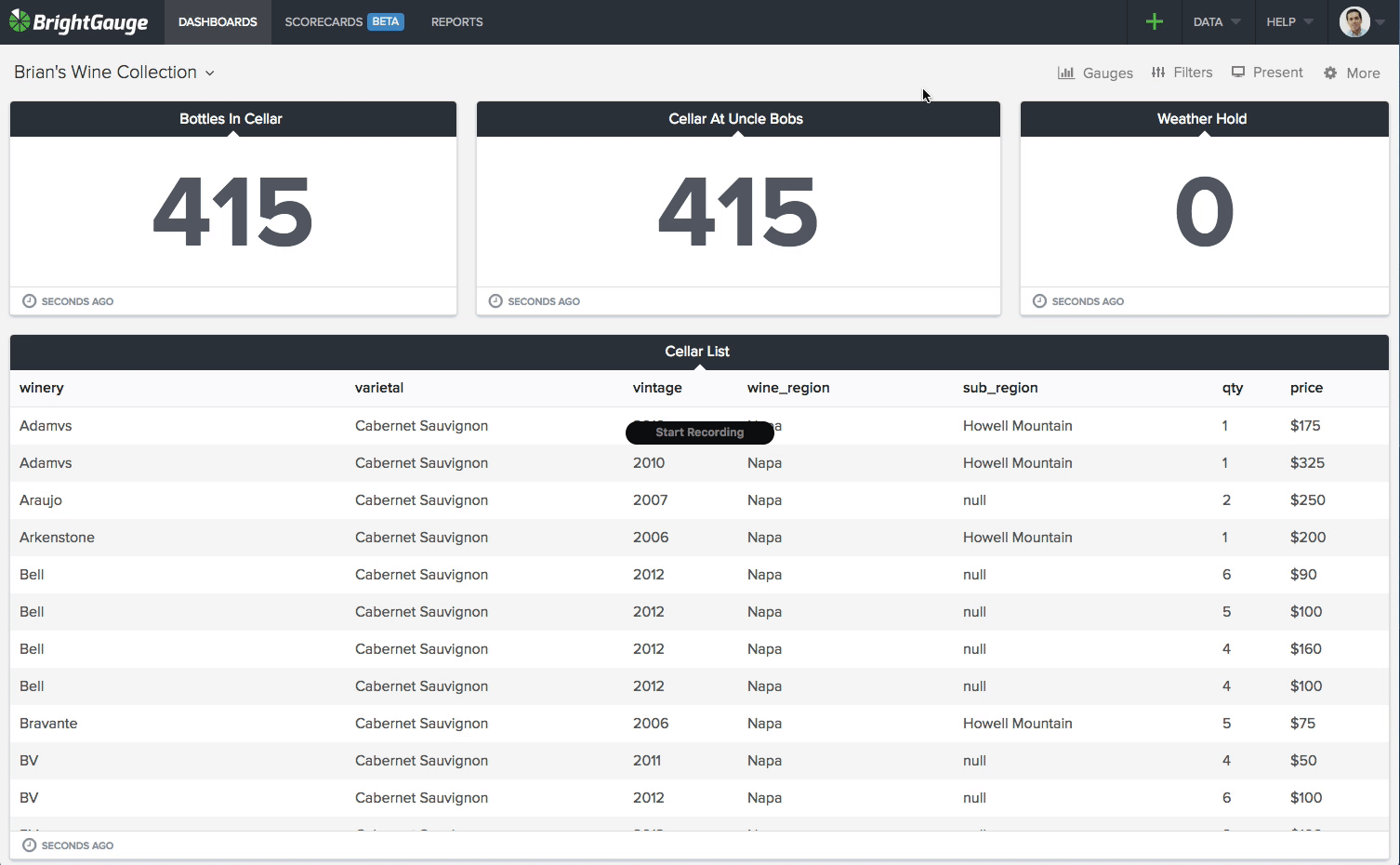Click the Arkenstone winery cell
Image resolution: width=1400 pixels, height=865 pixels.
[57, 538]
